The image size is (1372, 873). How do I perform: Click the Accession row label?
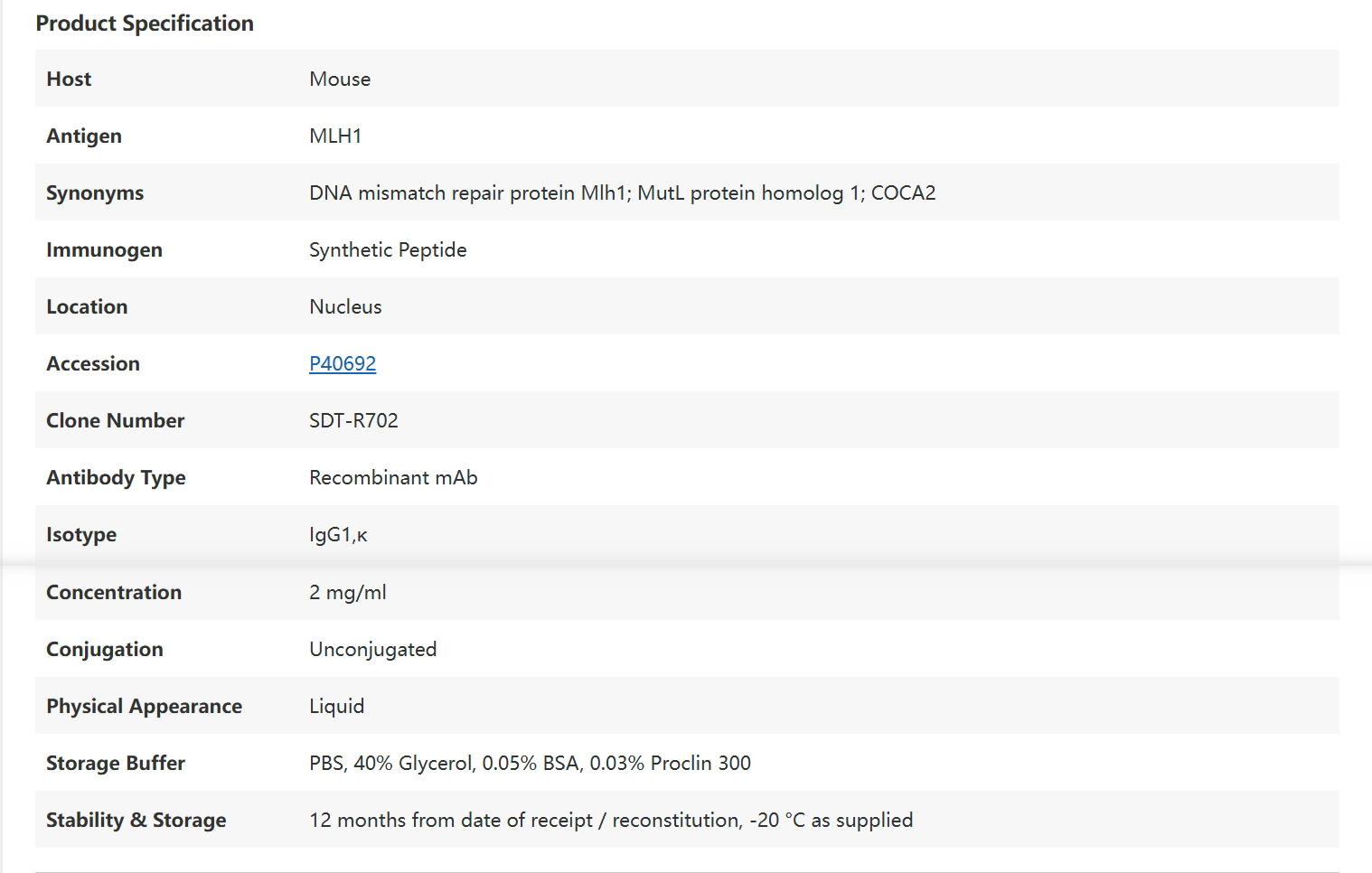coord(93,364)
